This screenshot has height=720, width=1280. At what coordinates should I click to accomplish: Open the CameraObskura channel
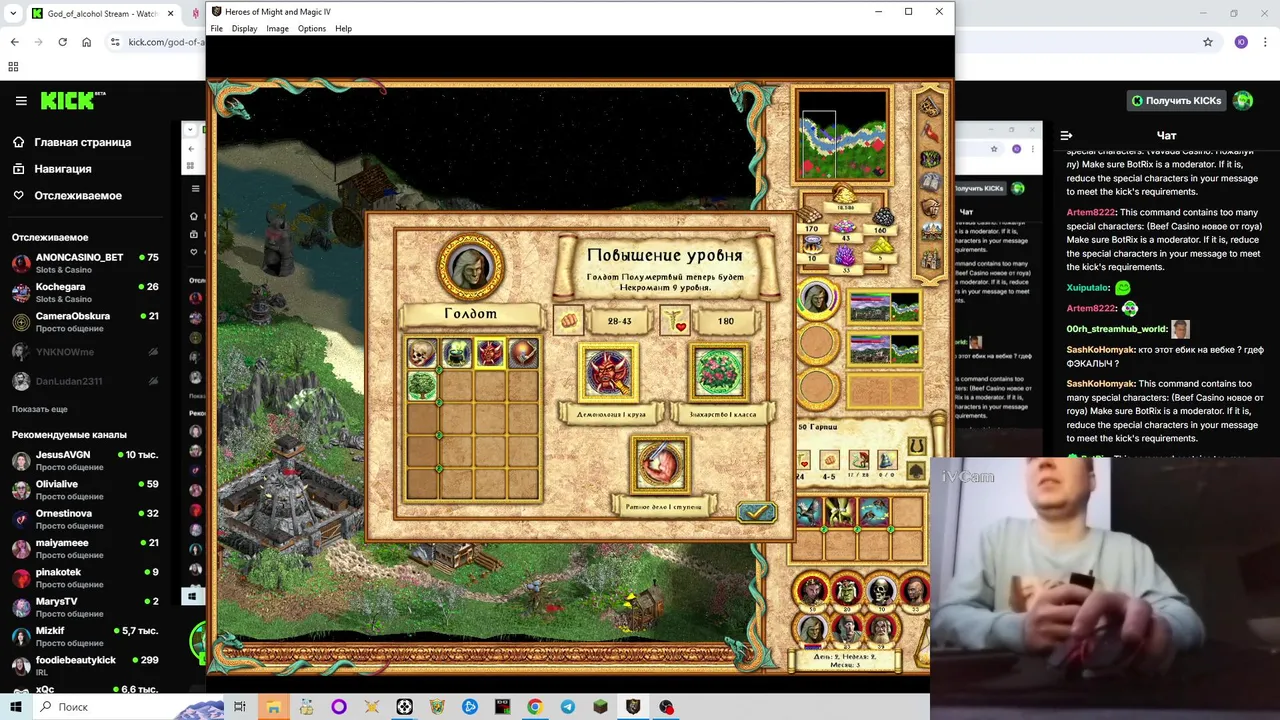click(x=85, y=321)
